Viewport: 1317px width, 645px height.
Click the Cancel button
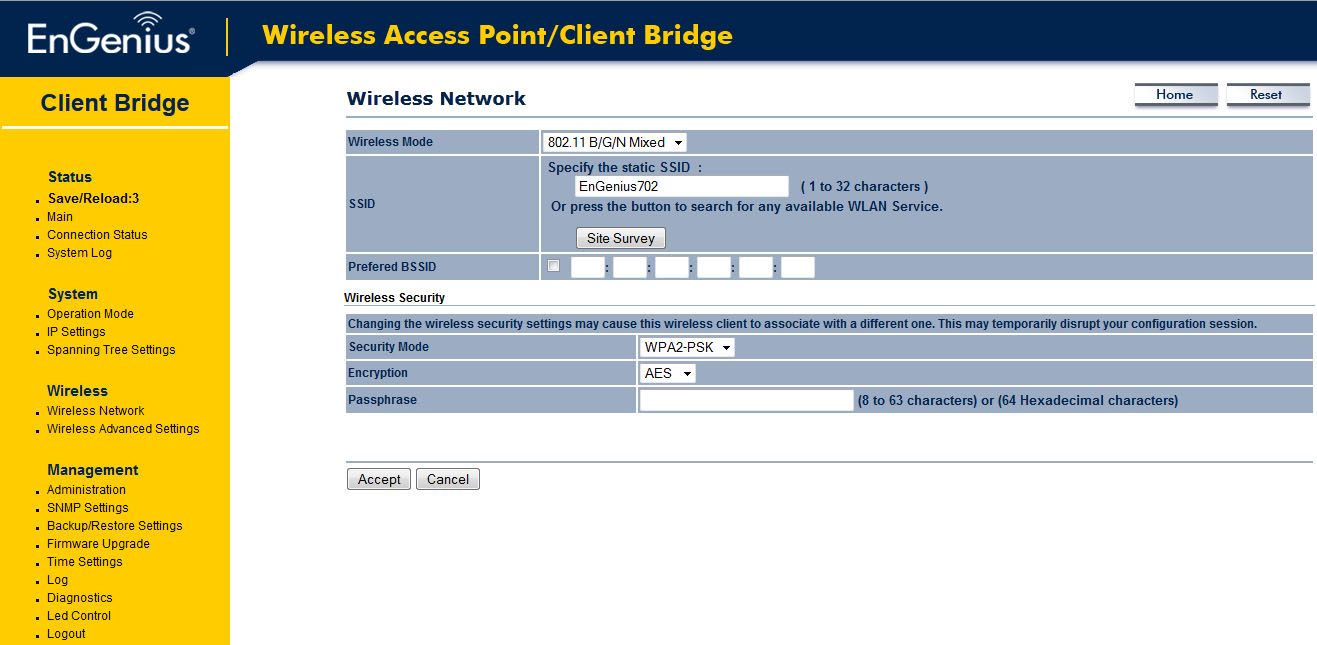click(x=448, y=479)
